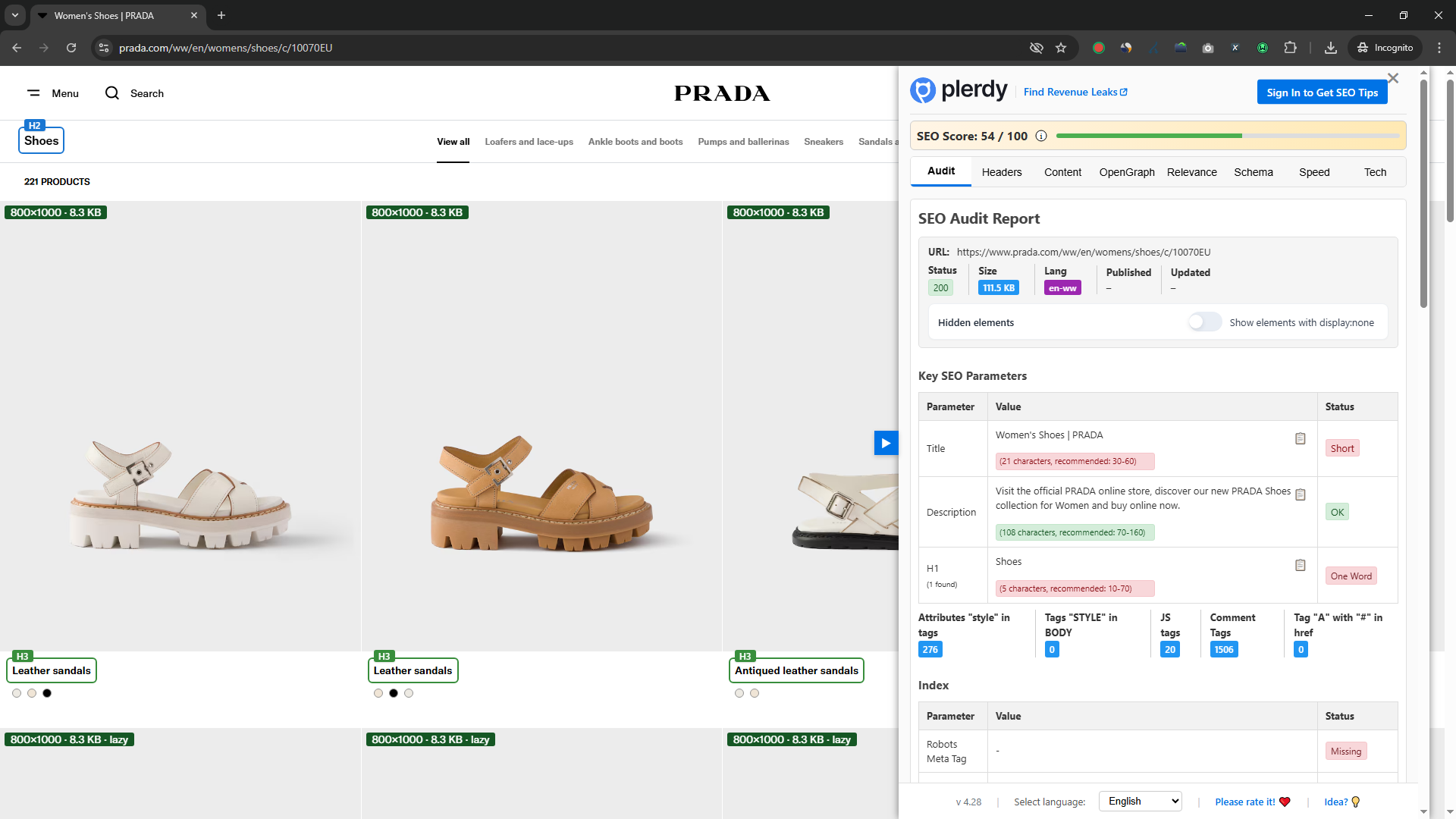The height and width of the screenshot is (819, 1456).
Task: Toggle Show elements with display:none switch
Action: [x=1204, y=322]
